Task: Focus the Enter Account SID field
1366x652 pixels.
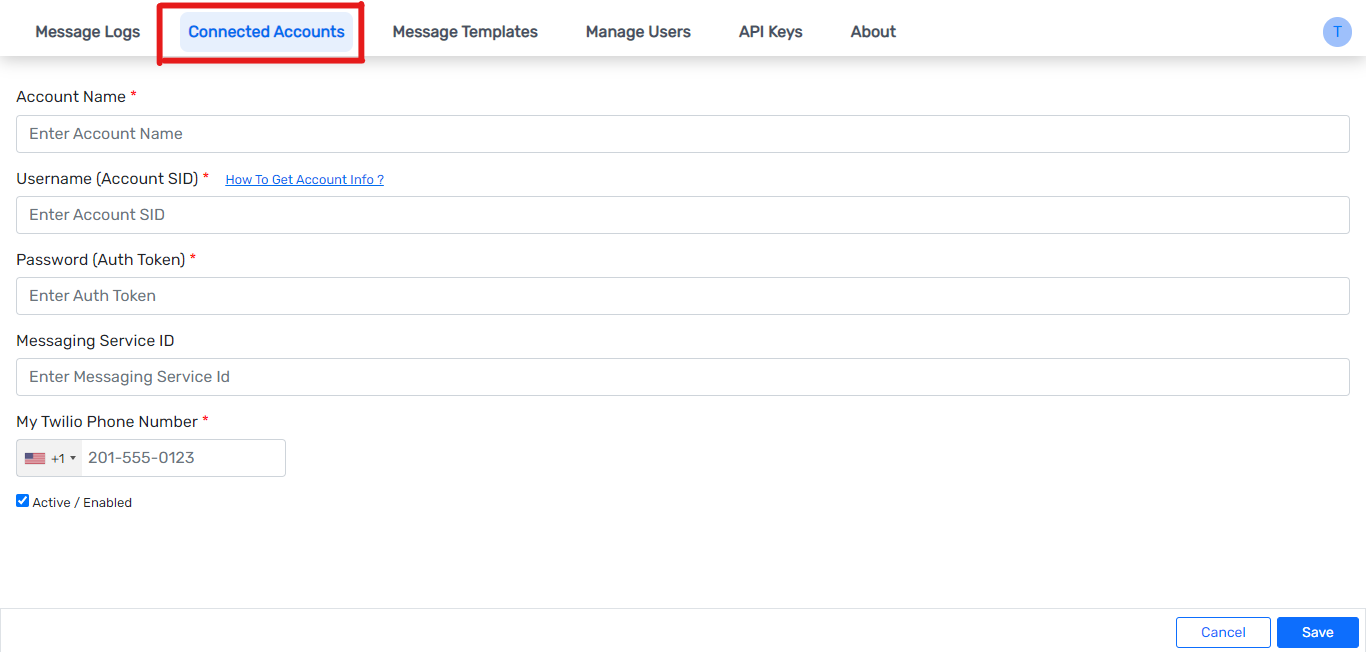Action: pyautogui.click(x=683, y=215)
